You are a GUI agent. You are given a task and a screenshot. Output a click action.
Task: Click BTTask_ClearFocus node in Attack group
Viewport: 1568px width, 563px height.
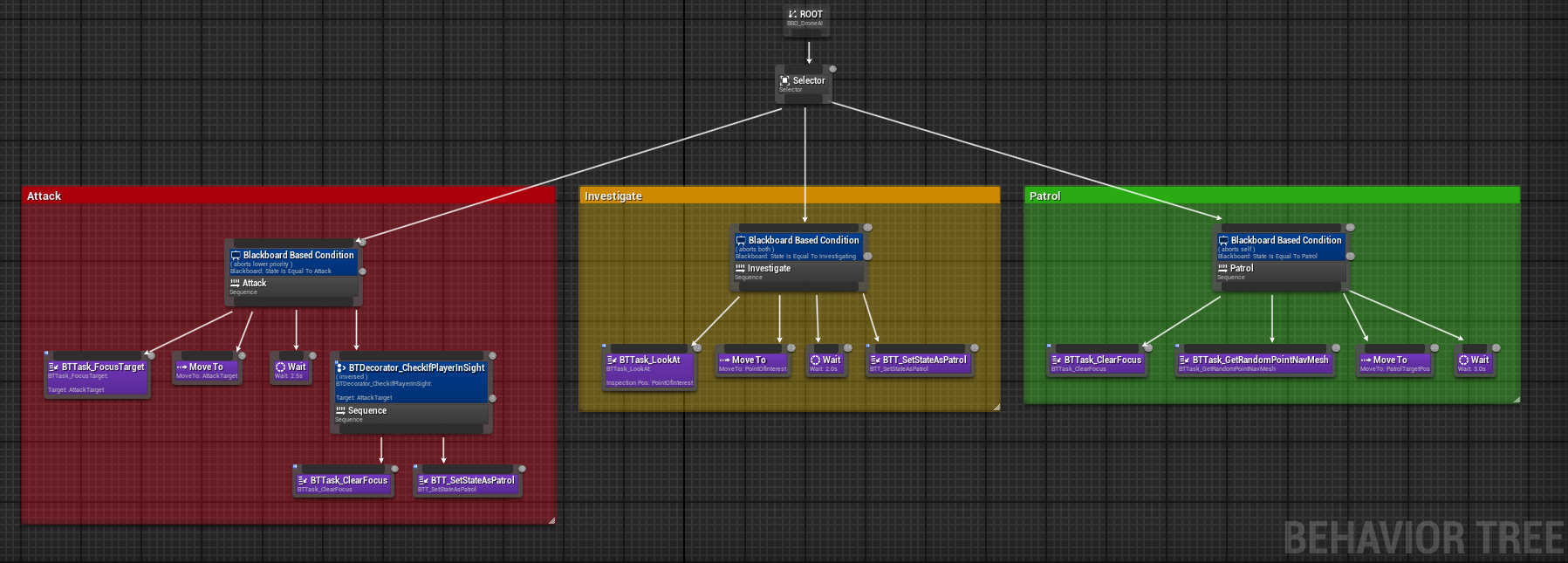tap(343, 484)
